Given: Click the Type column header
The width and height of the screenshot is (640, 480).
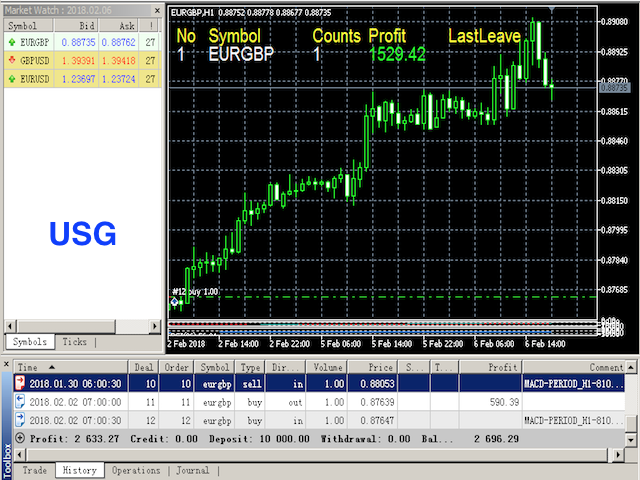Looking at the screenshot, I should (x=250, y=367).
